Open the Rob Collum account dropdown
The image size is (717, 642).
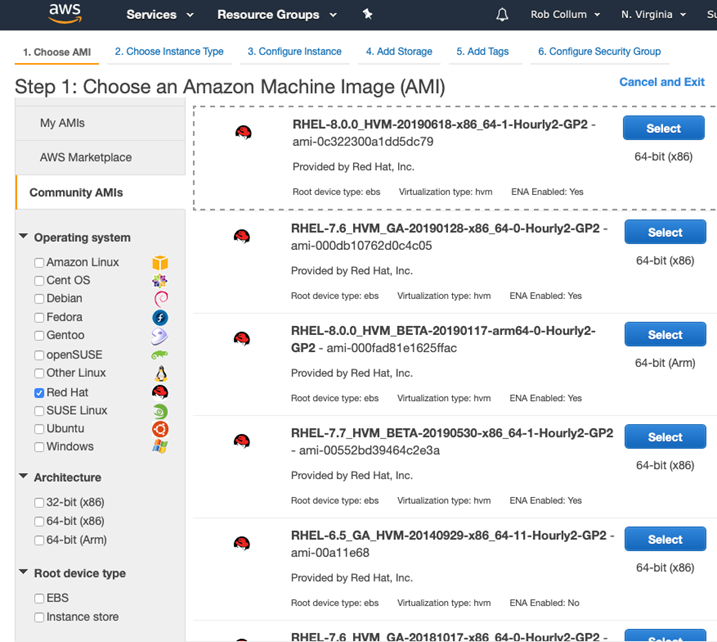tap(565, 15)
